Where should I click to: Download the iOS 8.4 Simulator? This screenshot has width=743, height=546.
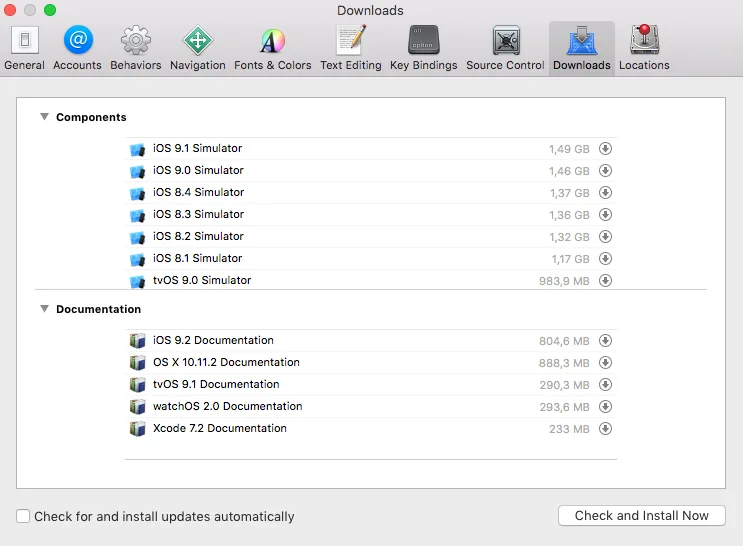click(605, 192)
